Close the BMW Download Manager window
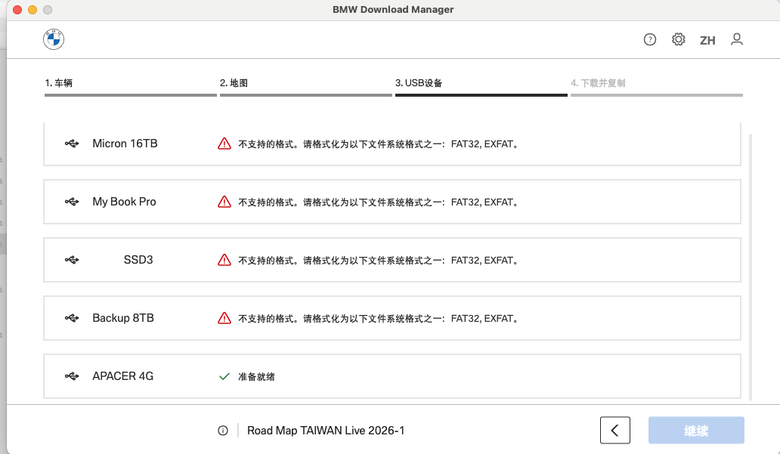780x454 pixels. [x=17, y=9]
